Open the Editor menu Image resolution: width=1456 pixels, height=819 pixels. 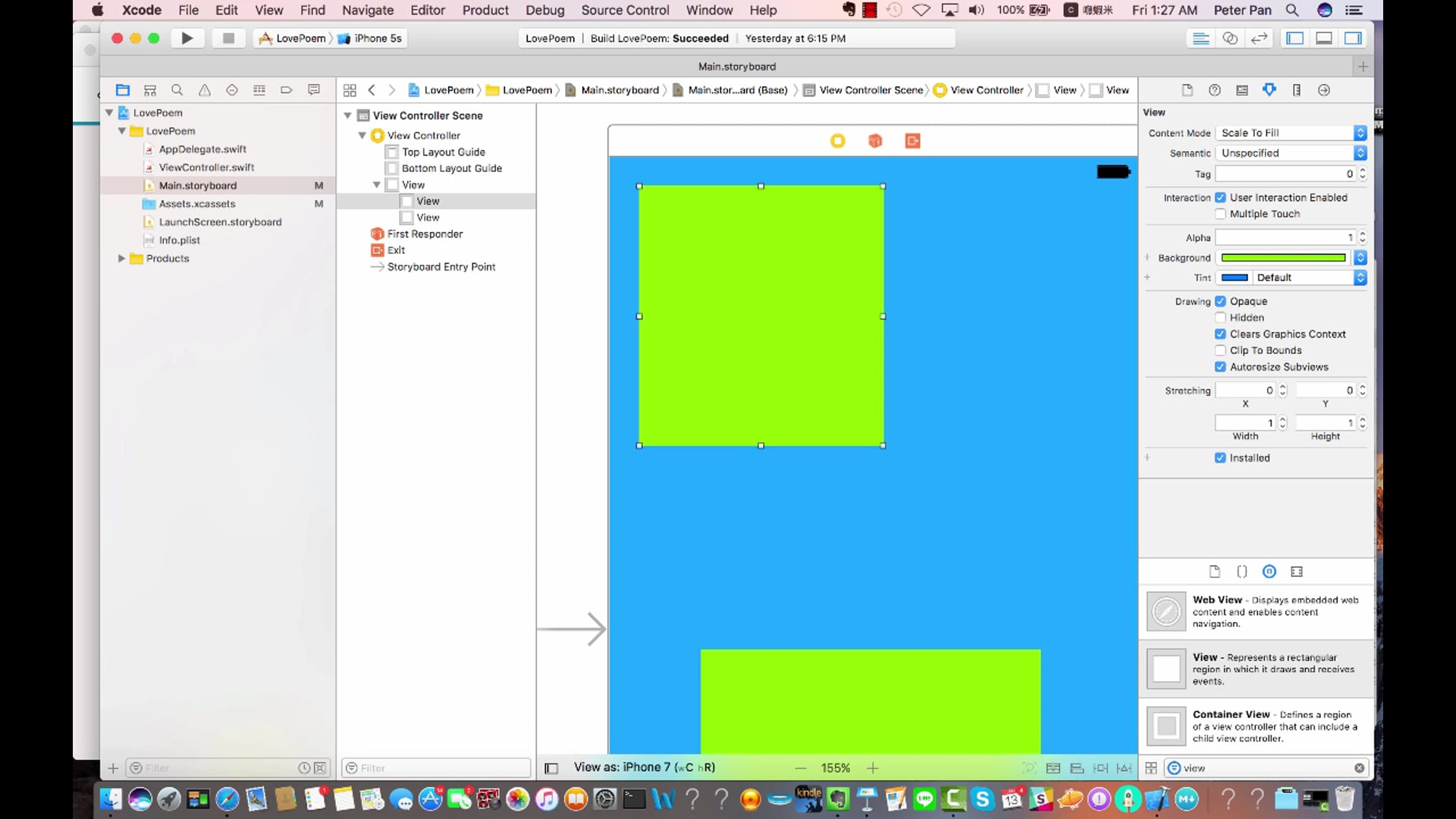coord(427,10)
